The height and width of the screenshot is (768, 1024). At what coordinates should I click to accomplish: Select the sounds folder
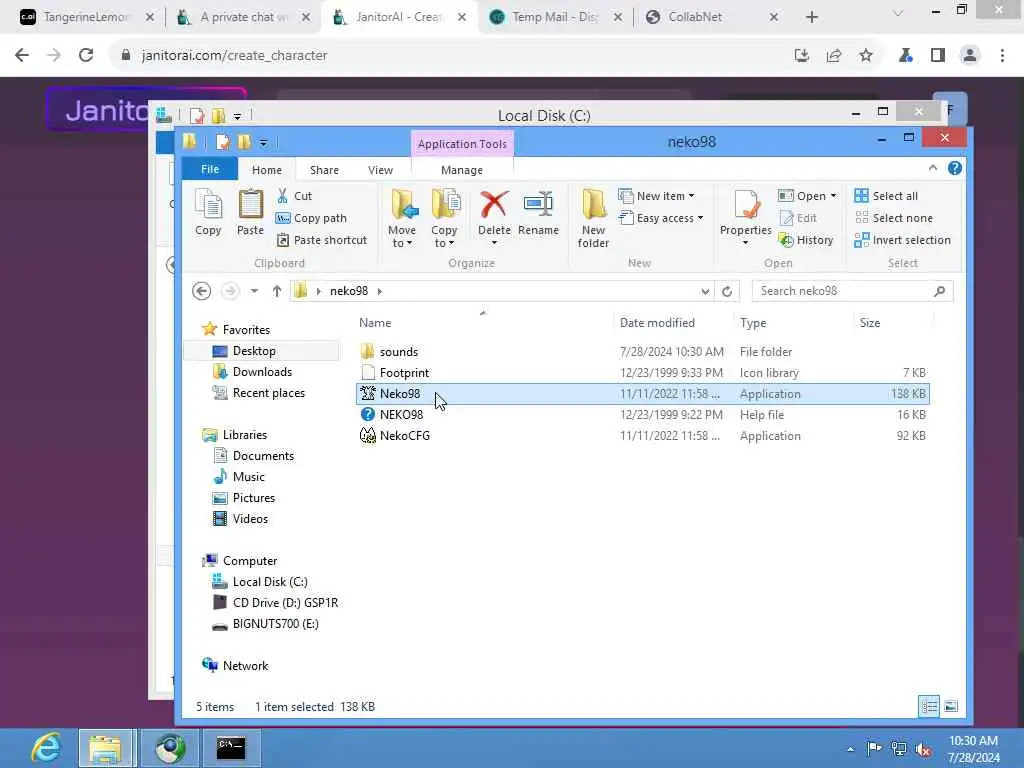(643, 351)
